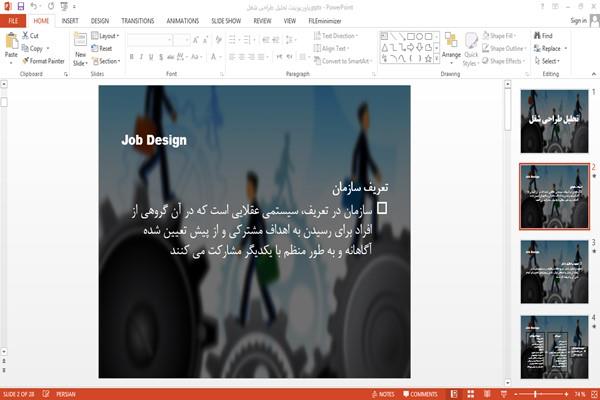Image resolution: width=600 pixels, height=400 pixels.
Task: Click the spell check icon in status bar
Action: 46,394
